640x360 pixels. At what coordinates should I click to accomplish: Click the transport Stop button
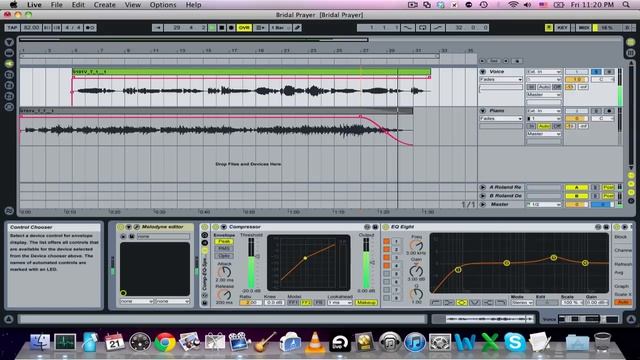[x=222, y=28]
